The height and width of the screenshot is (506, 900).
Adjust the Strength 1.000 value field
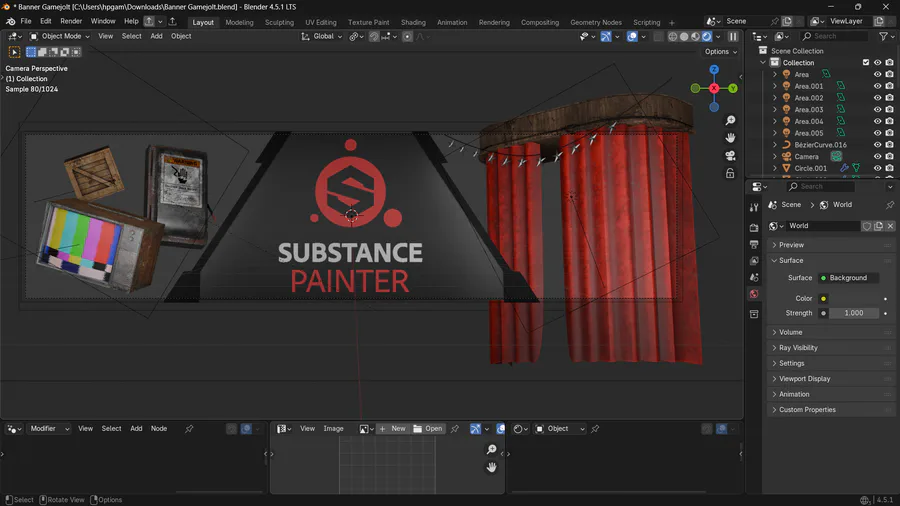[854, 313]
